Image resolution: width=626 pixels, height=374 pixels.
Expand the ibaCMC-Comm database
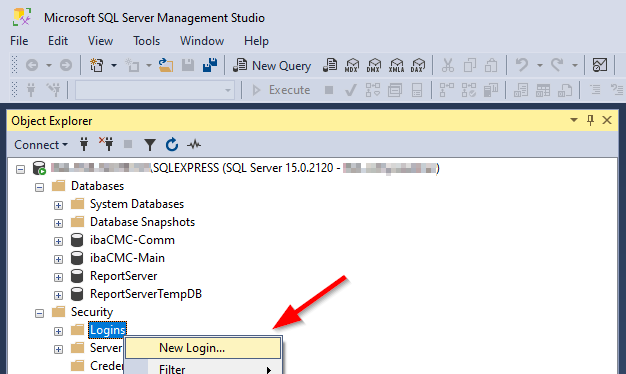tap(59, 241)
